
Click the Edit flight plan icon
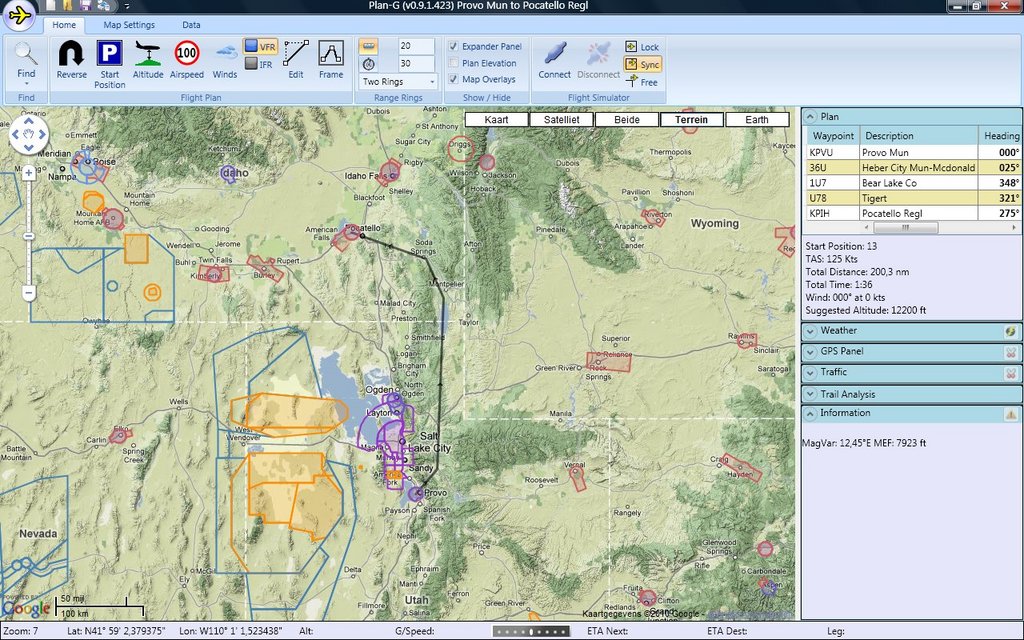(296, 55)
